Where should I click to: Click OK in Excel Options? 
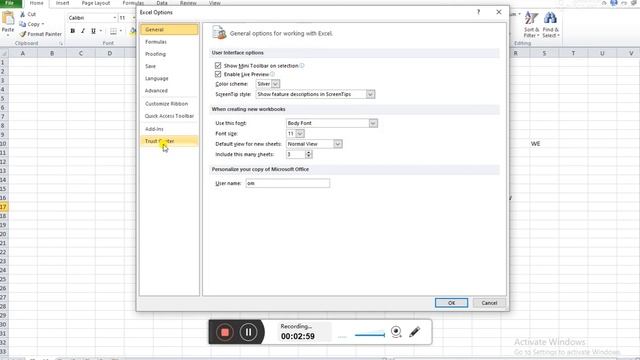pyautogui.click(x=451, y=303)
